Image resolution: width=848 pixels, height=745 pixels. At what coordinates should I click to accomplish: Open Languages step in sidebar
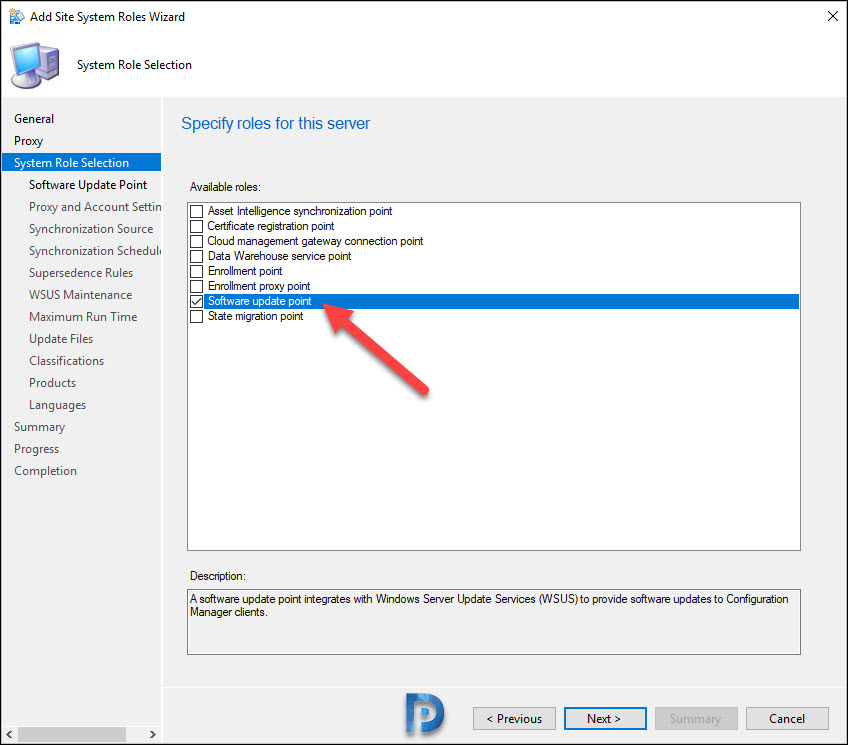tap(57, 405)
